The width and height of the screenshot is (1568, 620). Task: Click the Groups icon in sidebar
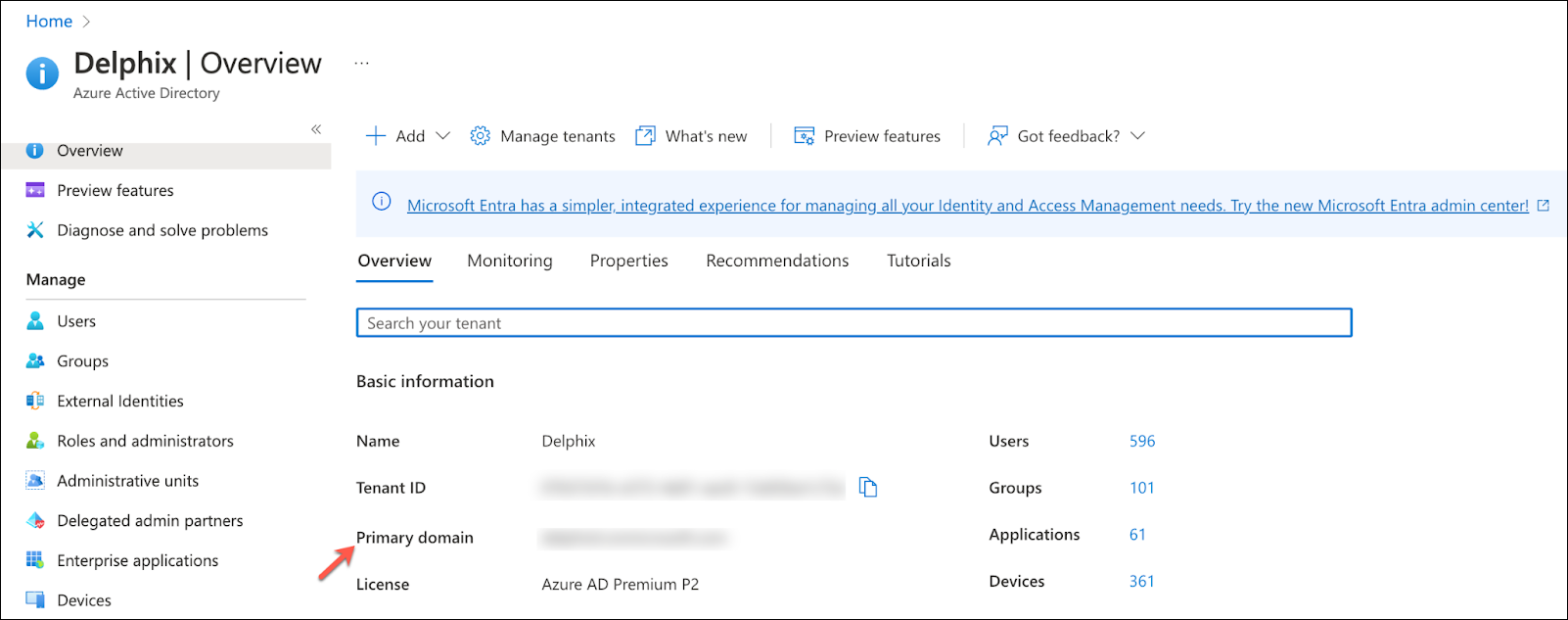click(x=35, y=361)
